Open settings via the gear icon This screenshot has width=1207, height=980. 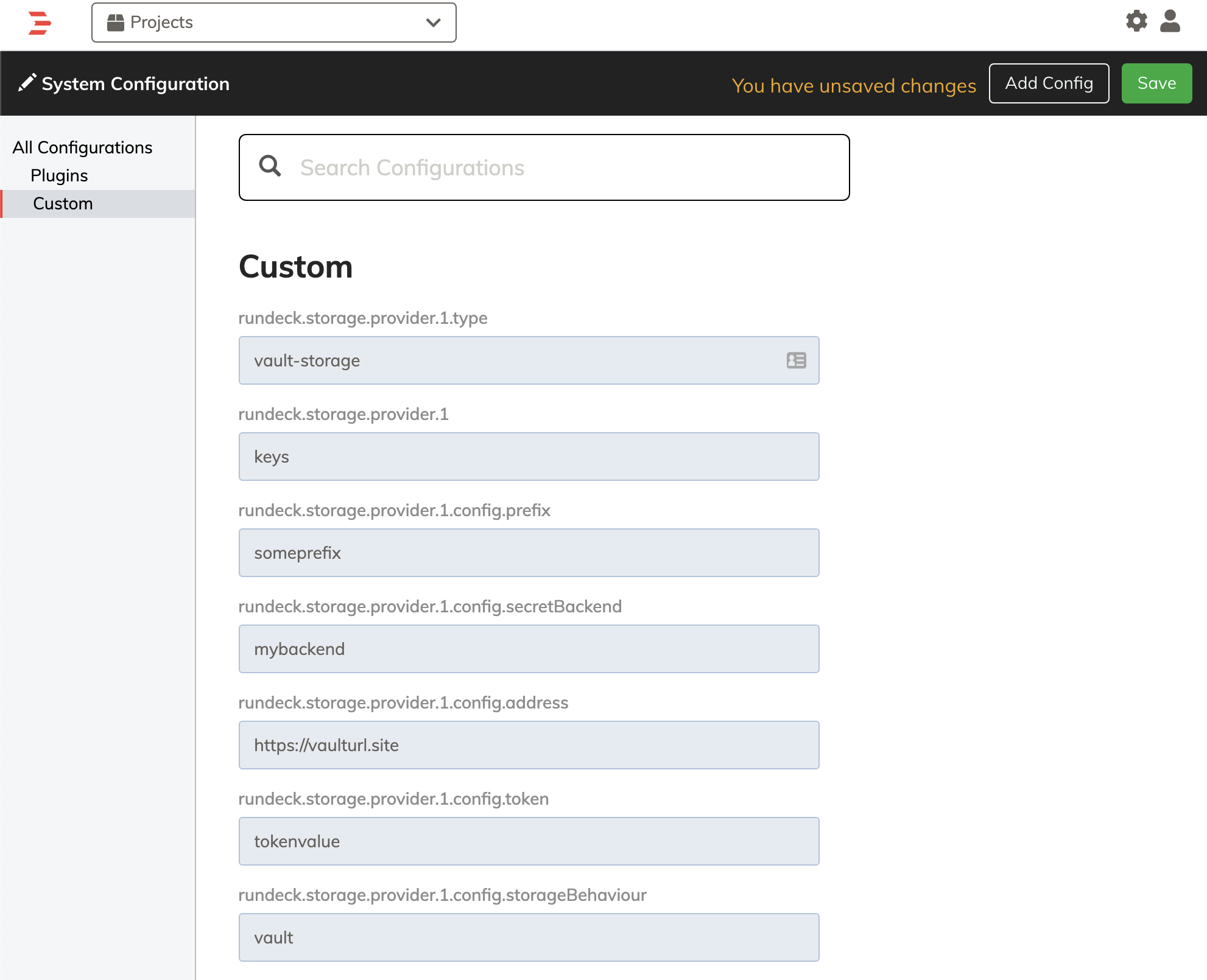[1136, 21]
